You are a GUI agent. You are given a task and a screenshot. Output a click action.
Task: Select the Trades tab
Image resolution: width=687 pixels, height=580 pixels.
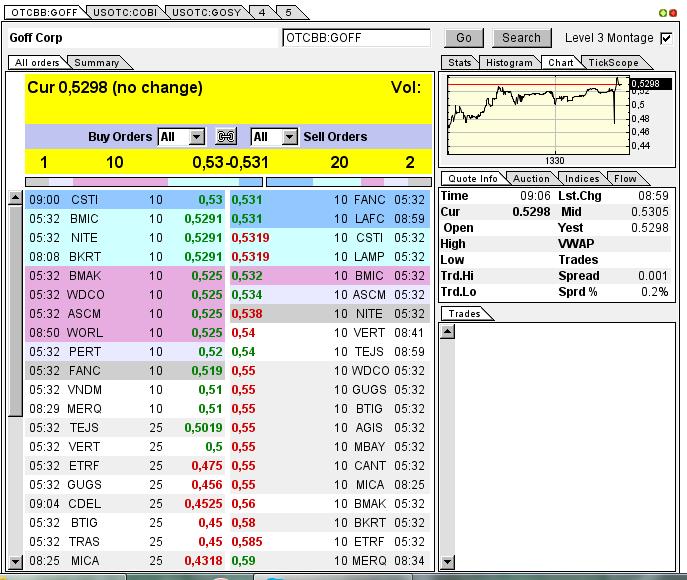coord(464,314)
